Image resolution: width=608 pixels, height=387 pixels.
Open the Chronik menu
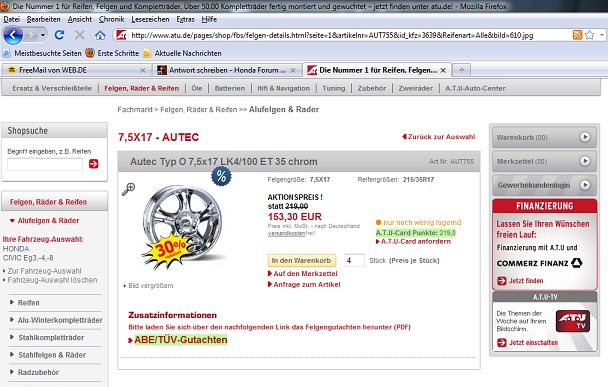112,19
